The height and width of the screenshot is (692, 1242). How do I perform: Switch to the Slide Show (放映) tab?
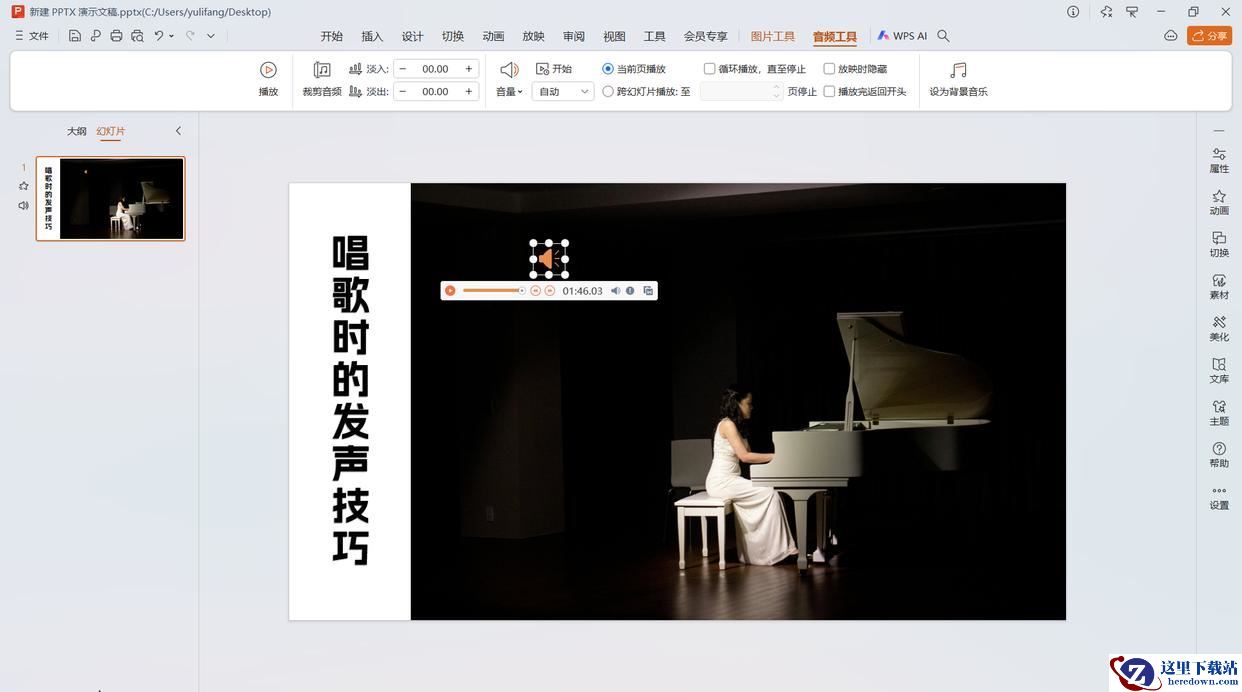(534, 36)
